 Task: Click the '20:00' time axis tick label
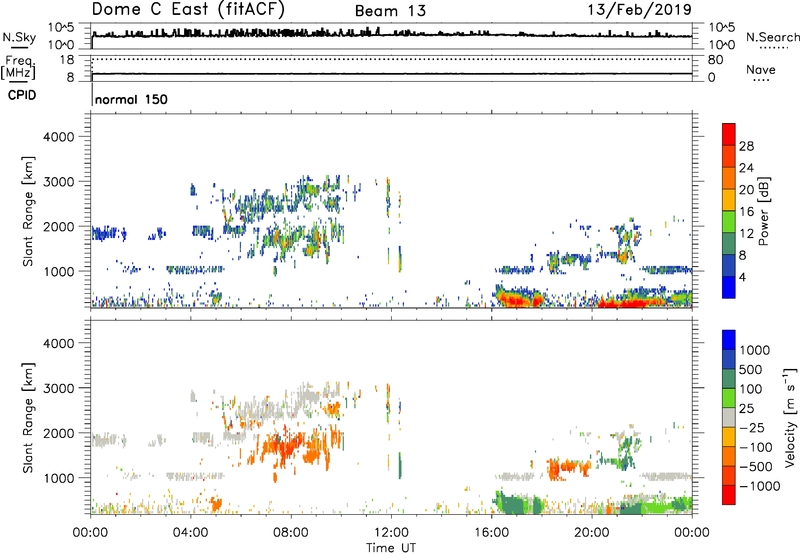coord(592,533)
